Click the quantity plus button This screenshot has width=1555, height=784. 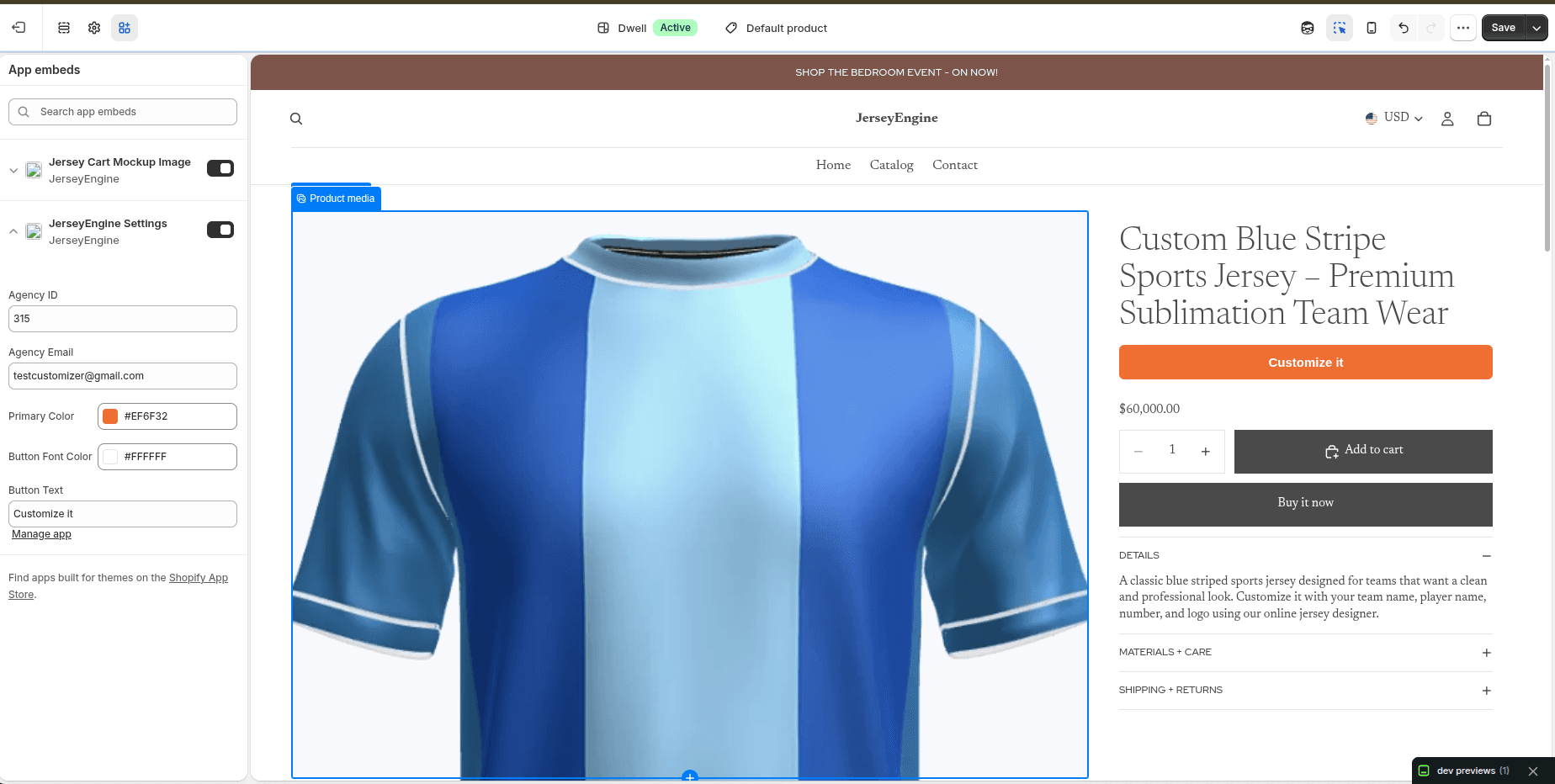coord(1206,452)
